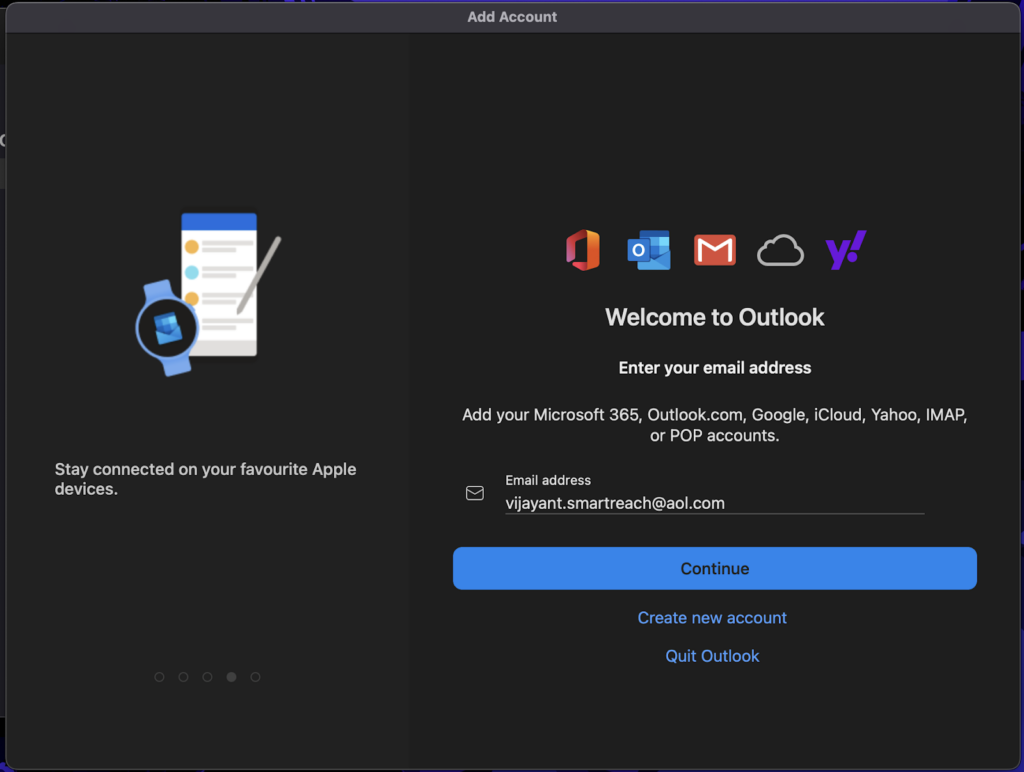The height and width of the screenshot is (772, 1024).
Task: Click the Add Account title bar text
Action: tap(512, 16)
